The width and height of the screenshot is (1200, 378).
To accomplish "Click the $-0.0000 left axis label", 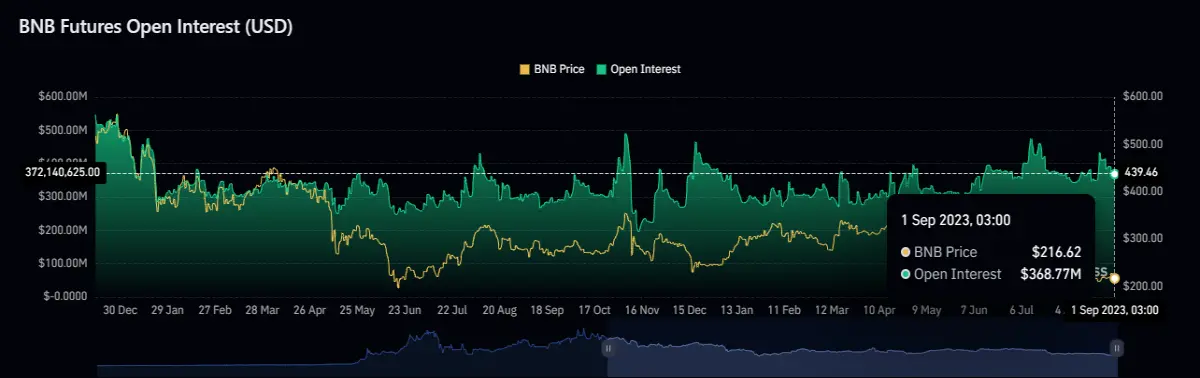I will pyautogui.click(x=65, y=296).
